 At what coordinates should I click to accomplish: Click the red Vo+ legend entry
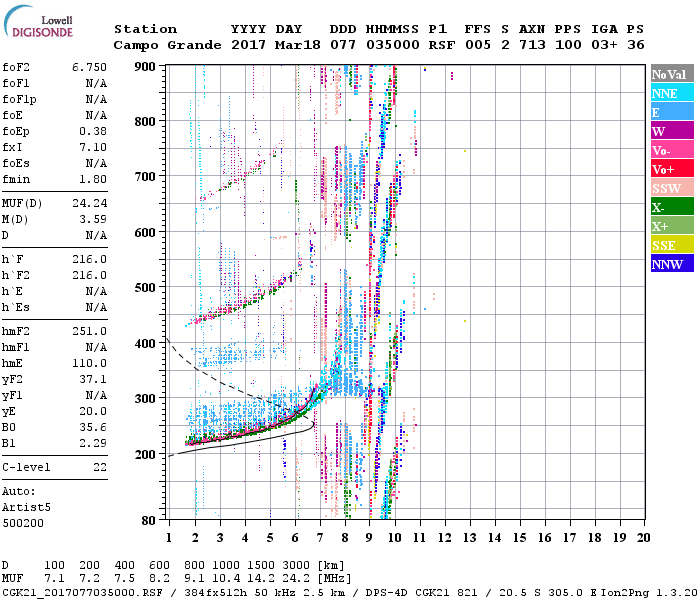671,169
